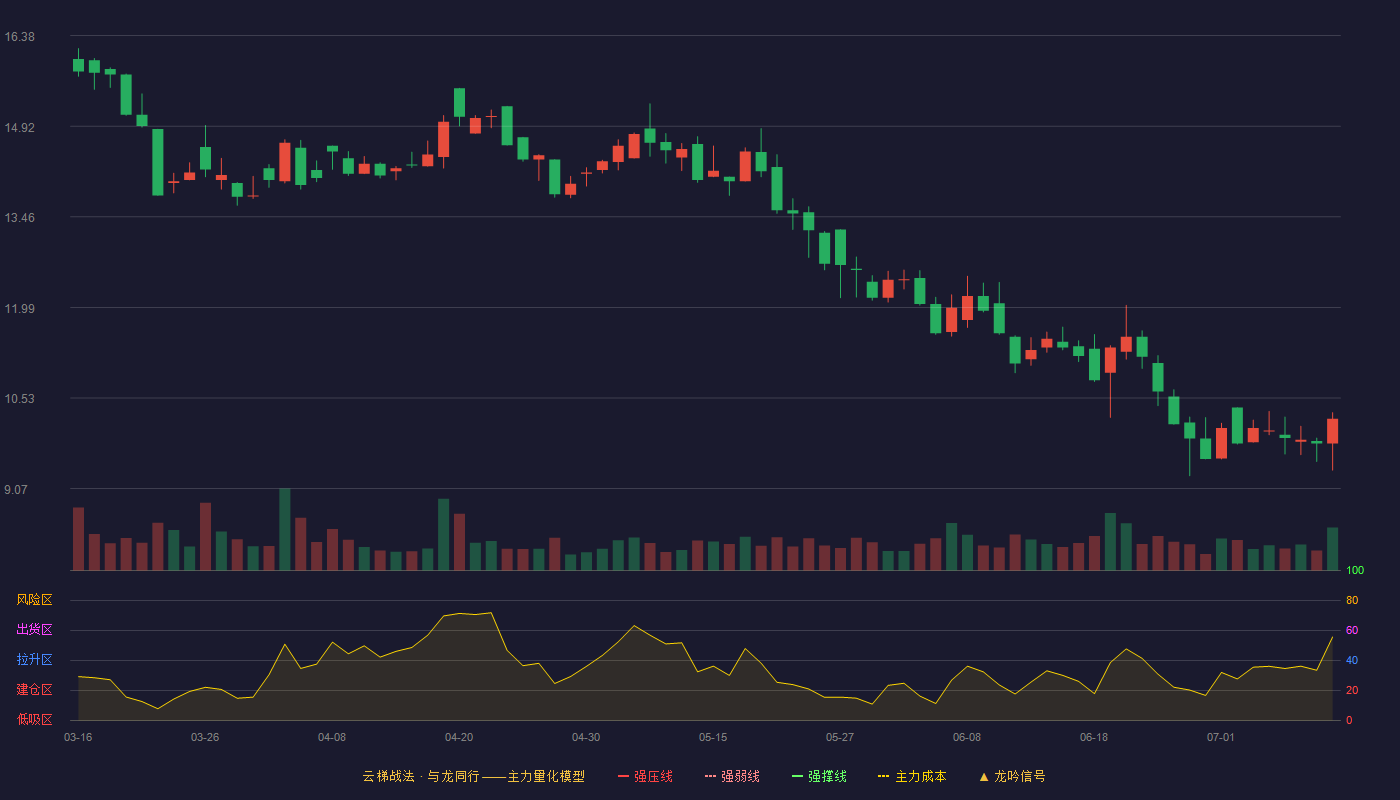
Task: Click the green 强撑线 legend line marker
Action: (797, 776)
